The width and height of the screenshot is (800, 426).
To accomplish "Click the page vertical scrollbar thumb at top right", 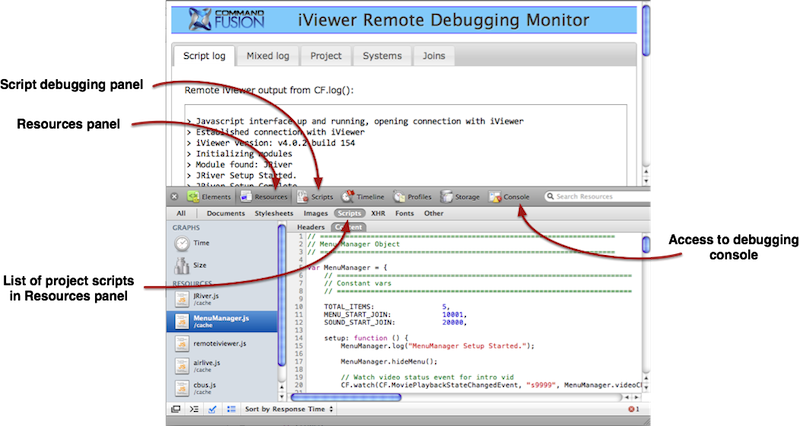I will click(646, 30).
